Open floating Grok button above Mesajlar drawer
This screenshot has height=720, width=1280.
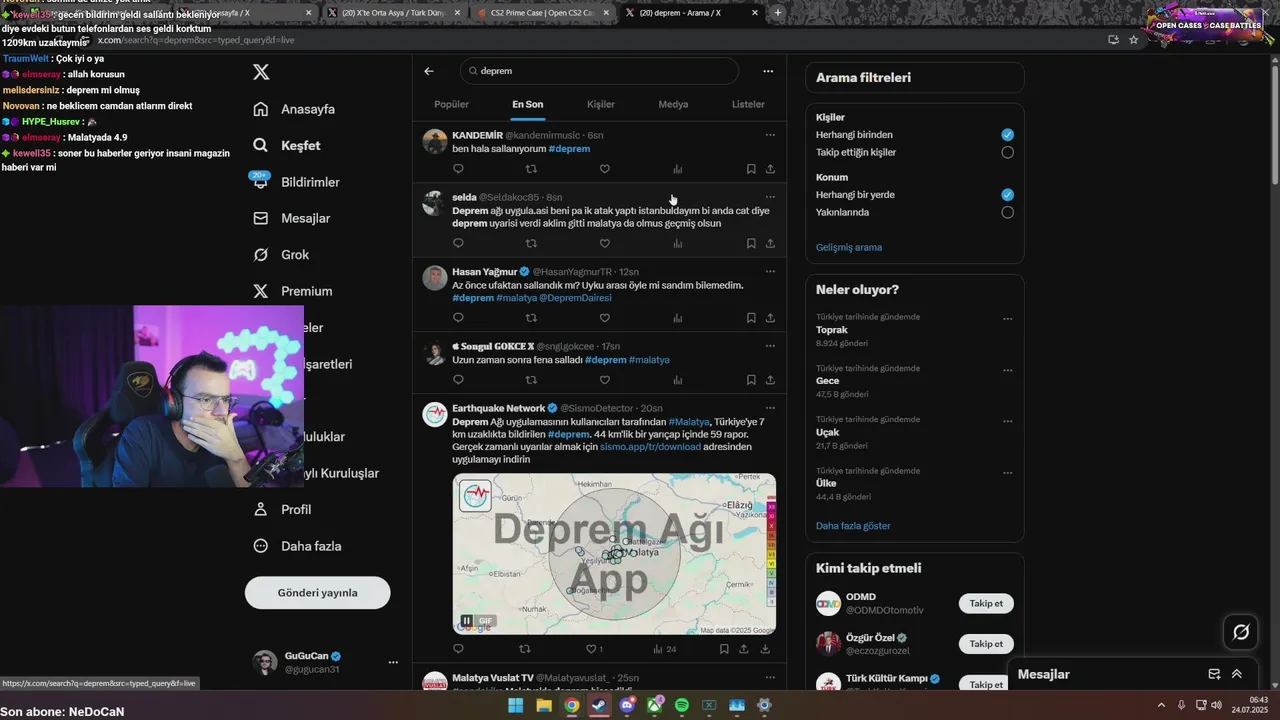[1241, 632]
